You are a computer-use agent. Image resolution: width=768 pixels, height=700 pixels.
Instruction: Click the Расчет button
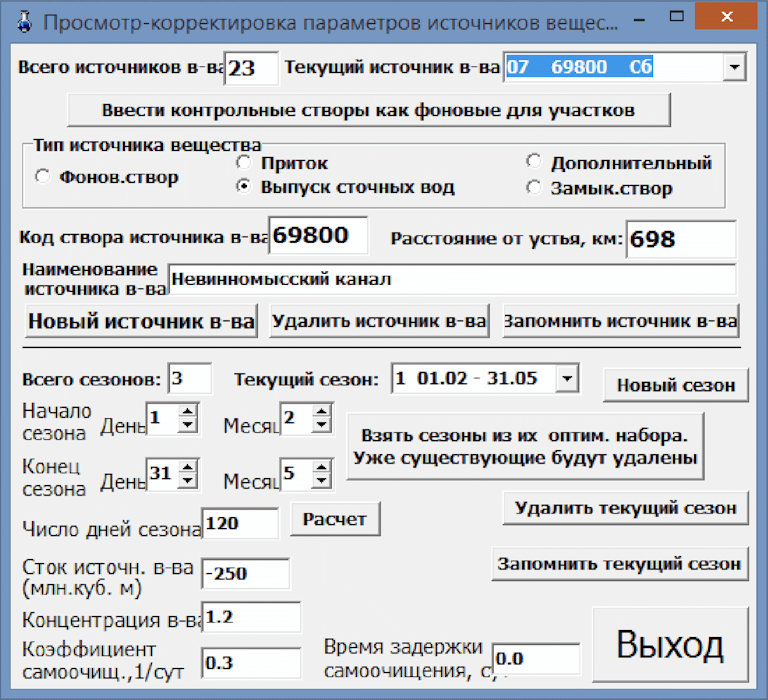[335, 519]
